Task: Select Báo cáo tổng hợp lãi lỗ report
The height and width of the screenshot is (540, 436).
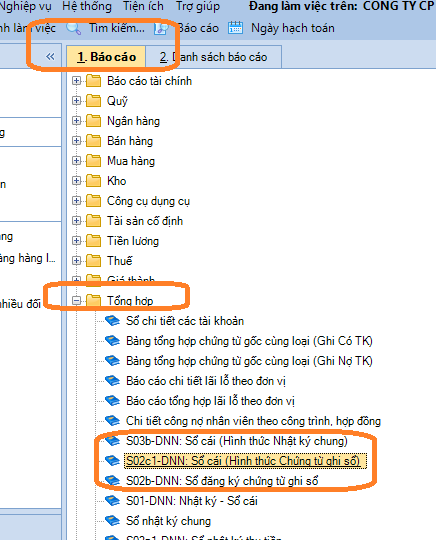Action: point(210,401)
